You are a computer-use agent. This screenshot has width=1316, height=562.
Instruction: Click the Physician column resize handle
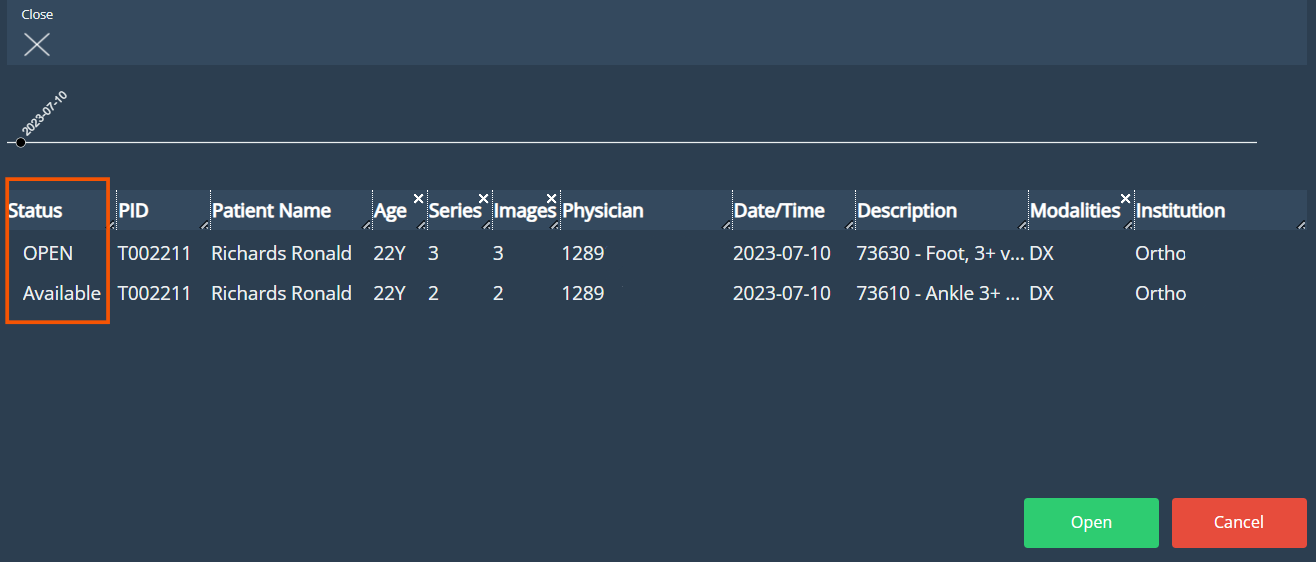tap(725, 226)
